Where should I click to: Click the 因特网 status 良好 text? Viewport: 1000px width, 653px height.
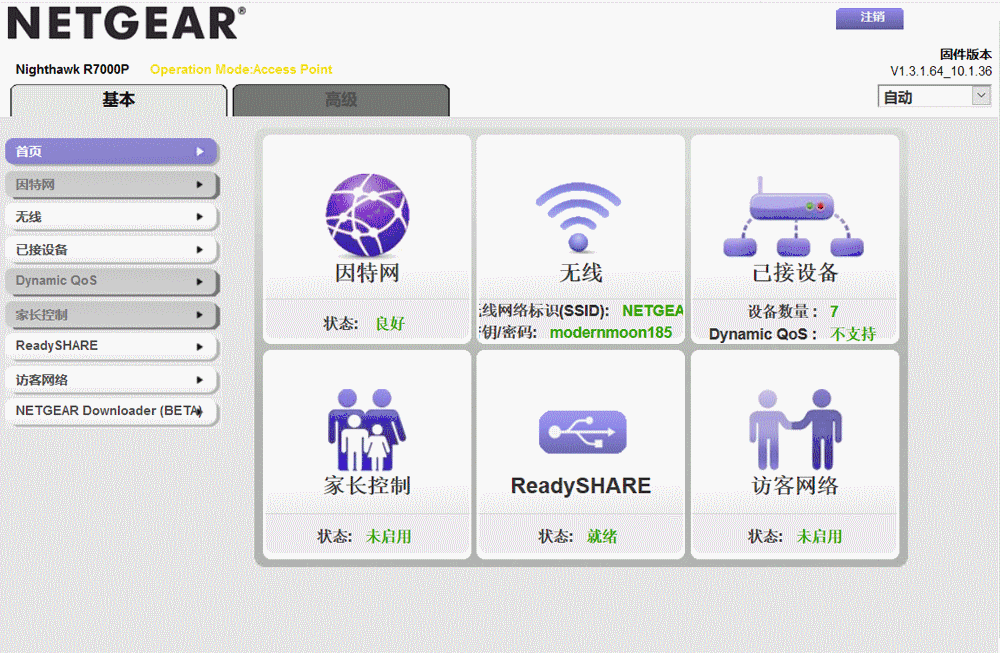[x=390, y=324]
